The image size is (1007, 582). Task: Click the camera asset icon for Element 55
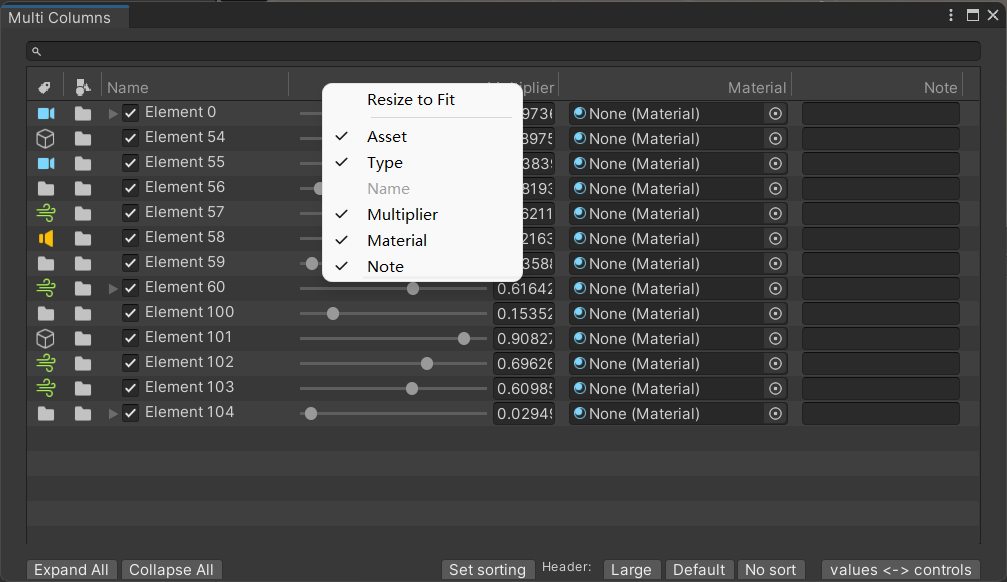coord(46,164)
